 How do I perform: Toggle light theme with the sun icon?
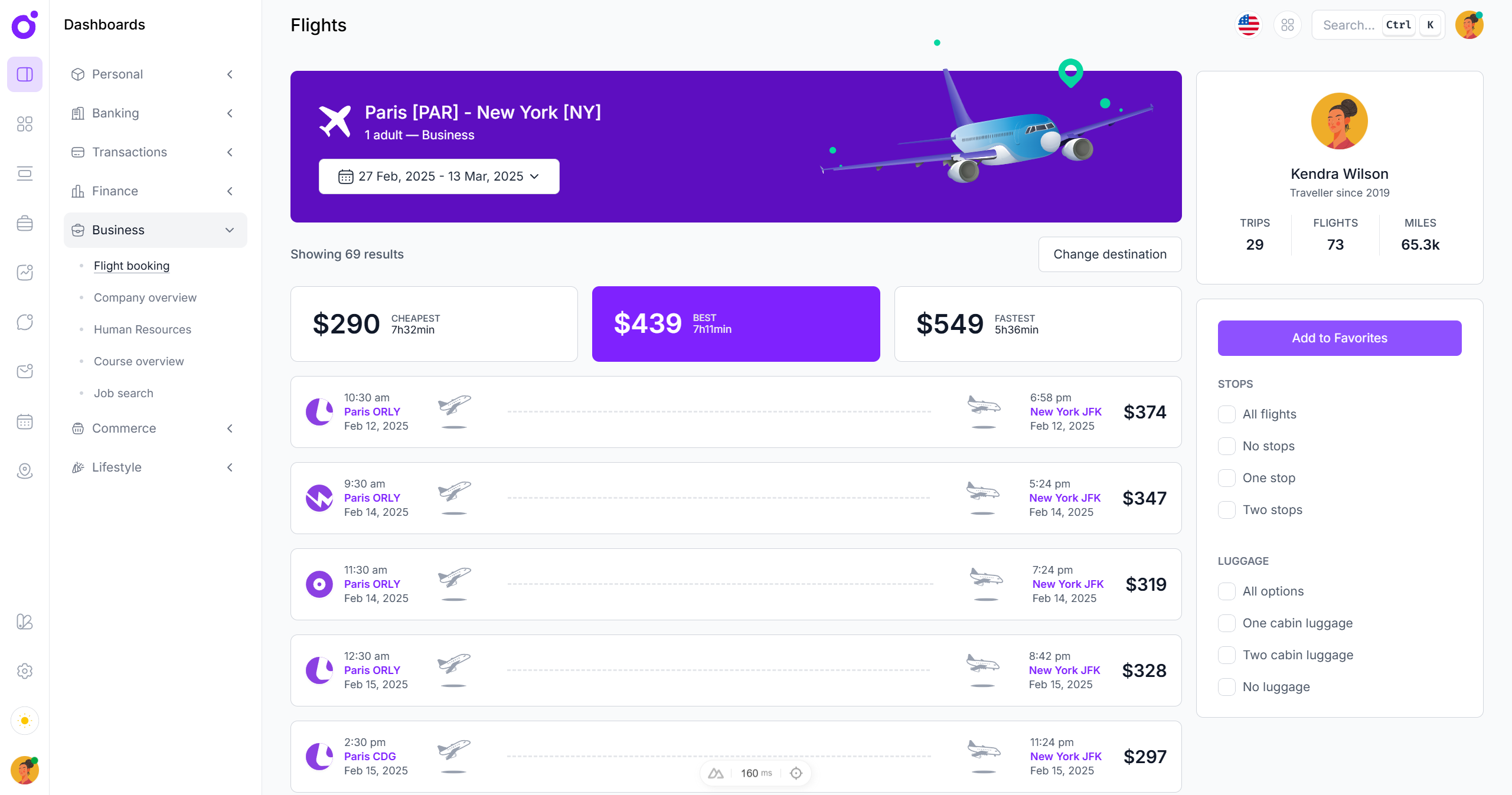coord(24,721)
